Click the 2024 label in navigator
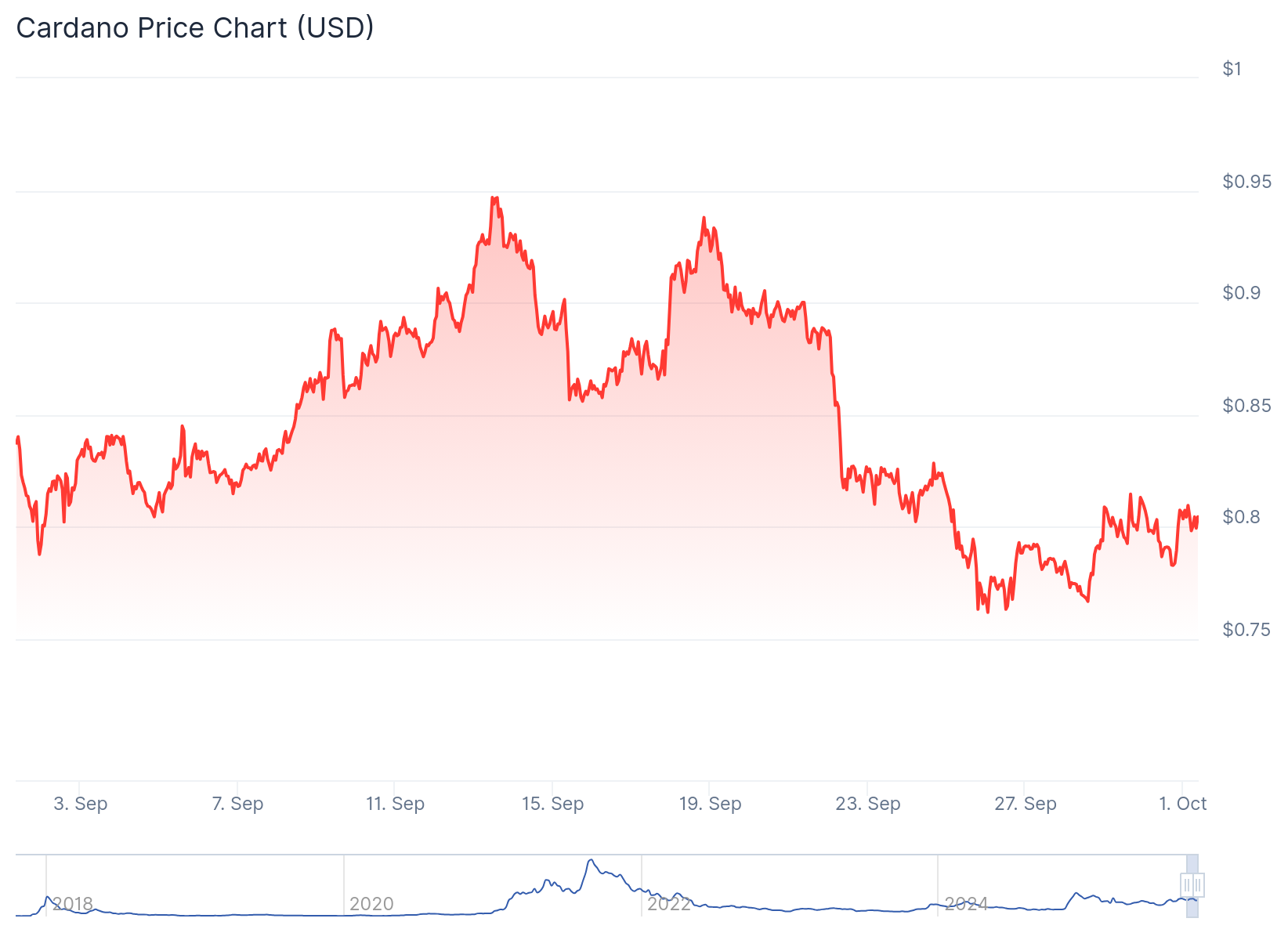 (966, 904)
